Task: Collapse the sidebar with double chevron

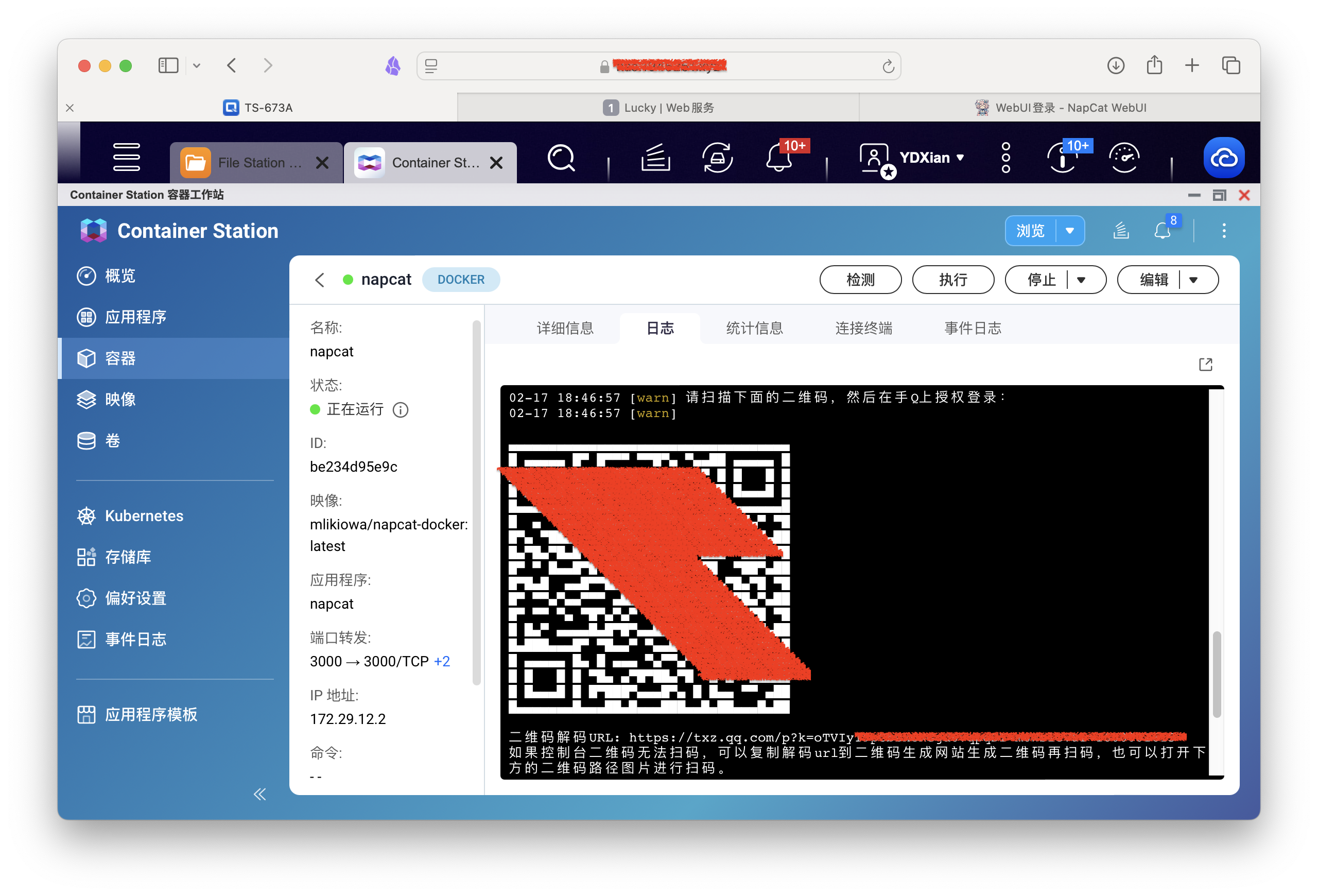Action: 260,794
